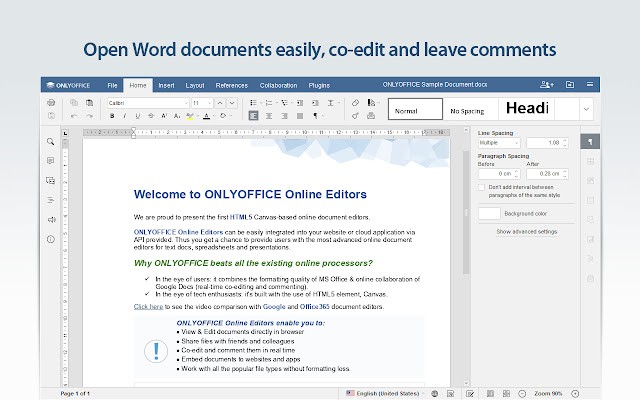The height and width of the screenshot is (400, 640).
Task: Expand the Line Spacing Multiple dropdown
Action: (x=500, y=143)
